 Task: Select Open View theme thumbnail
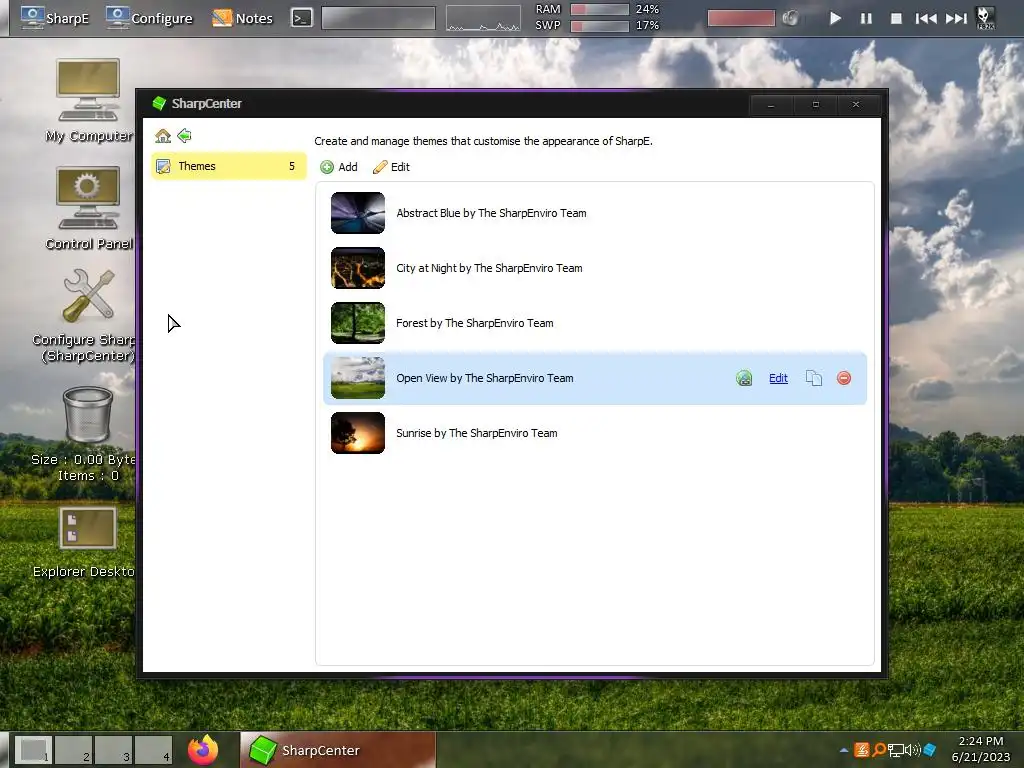pyautogui.click(x=358, y=378)
